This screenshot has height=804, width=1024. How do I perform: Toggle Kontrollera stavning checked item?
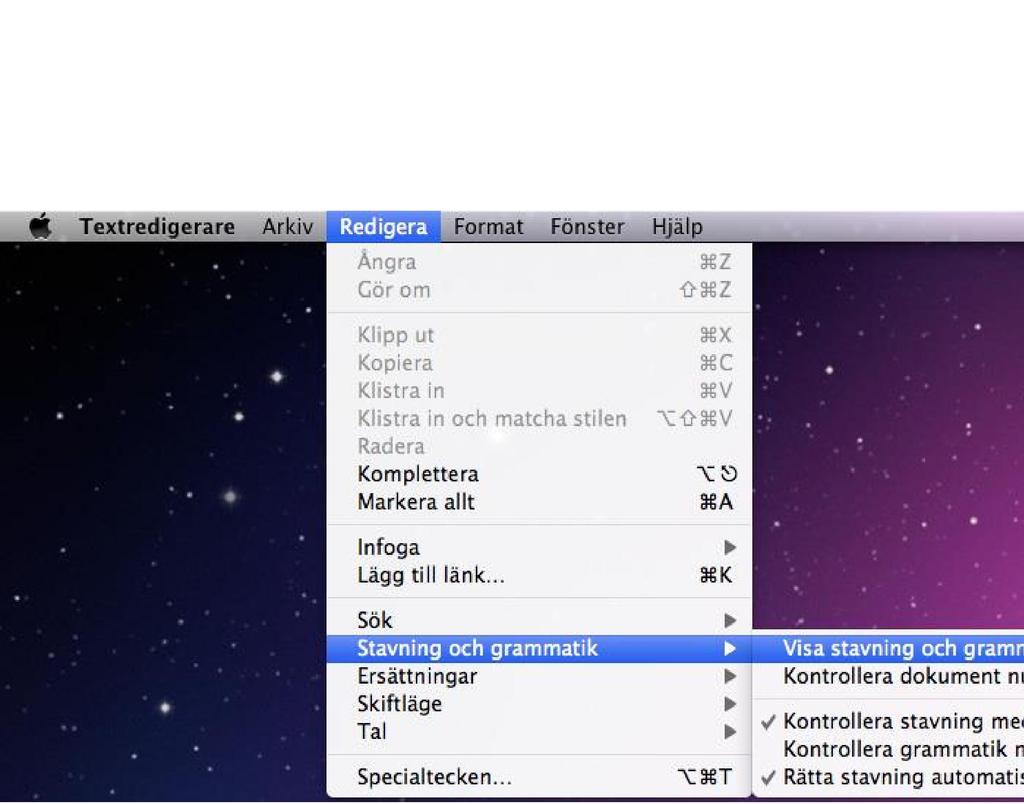[x=888, y=722]
